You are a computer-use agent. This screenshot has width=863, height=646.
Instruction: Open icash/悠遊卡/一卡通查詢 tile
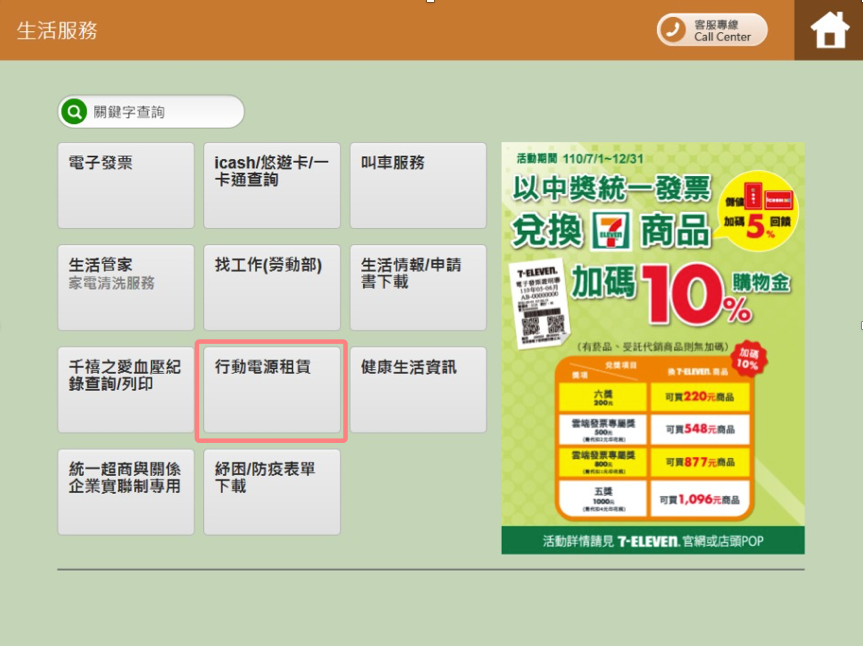tap(272, 185)
